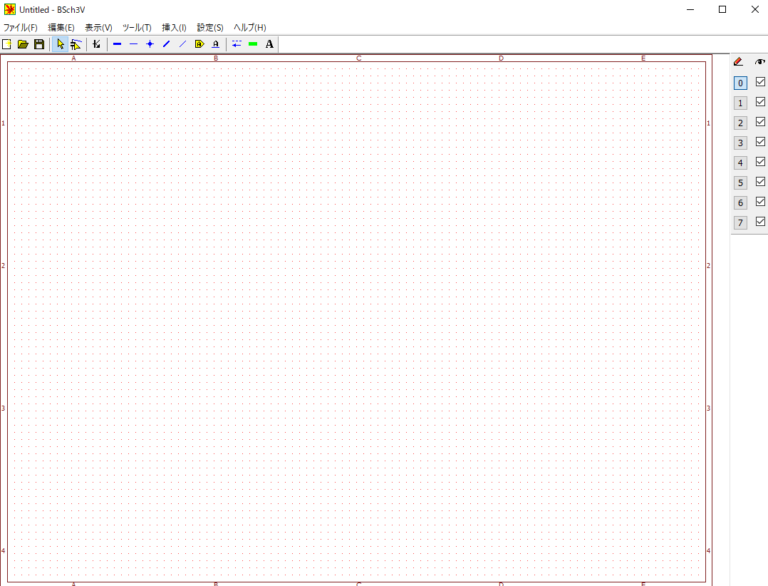
Task: Select the green marker line tool
Action: (253, 44)
